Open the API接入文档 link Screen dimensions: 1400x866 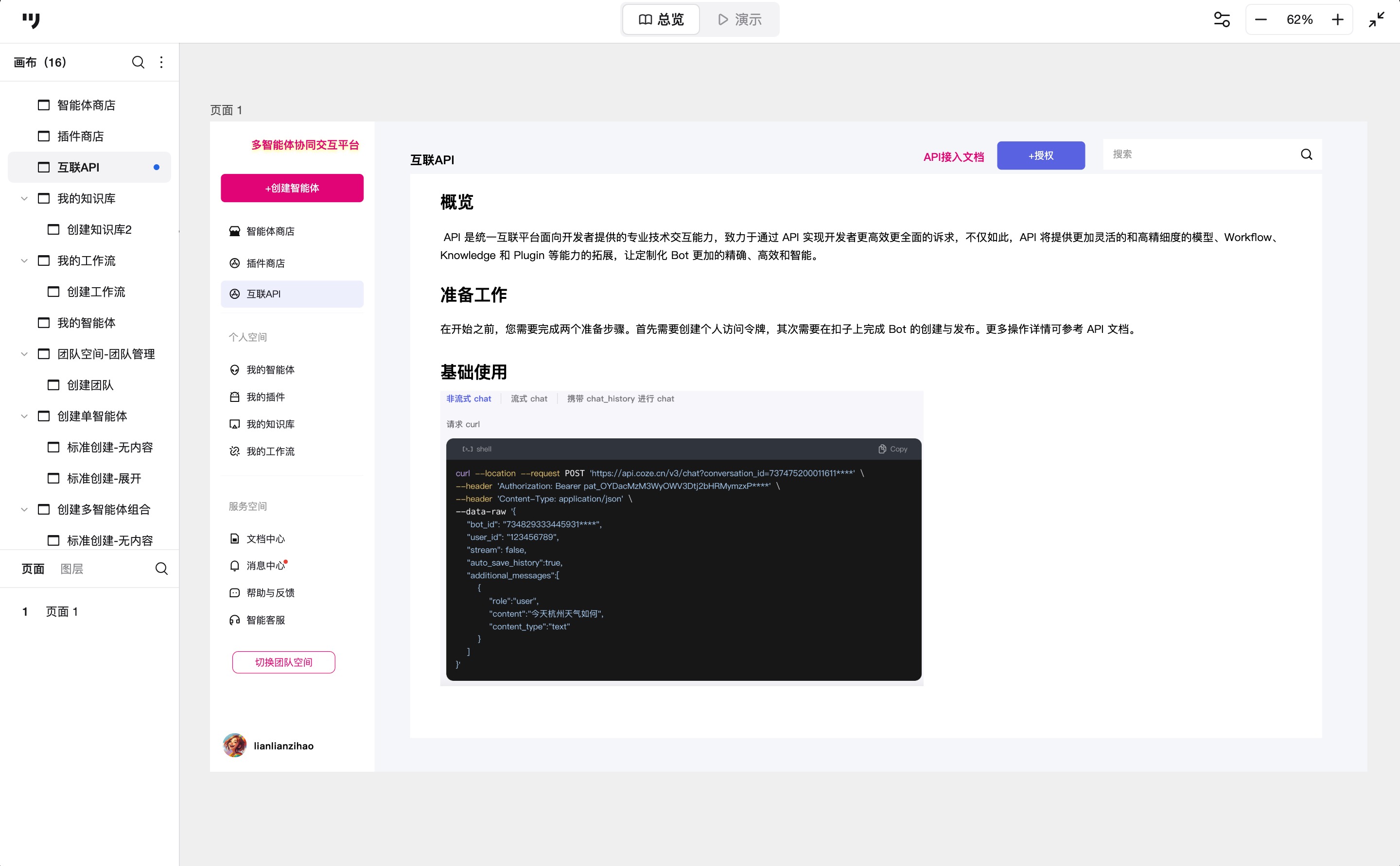(x=953, y=156)
